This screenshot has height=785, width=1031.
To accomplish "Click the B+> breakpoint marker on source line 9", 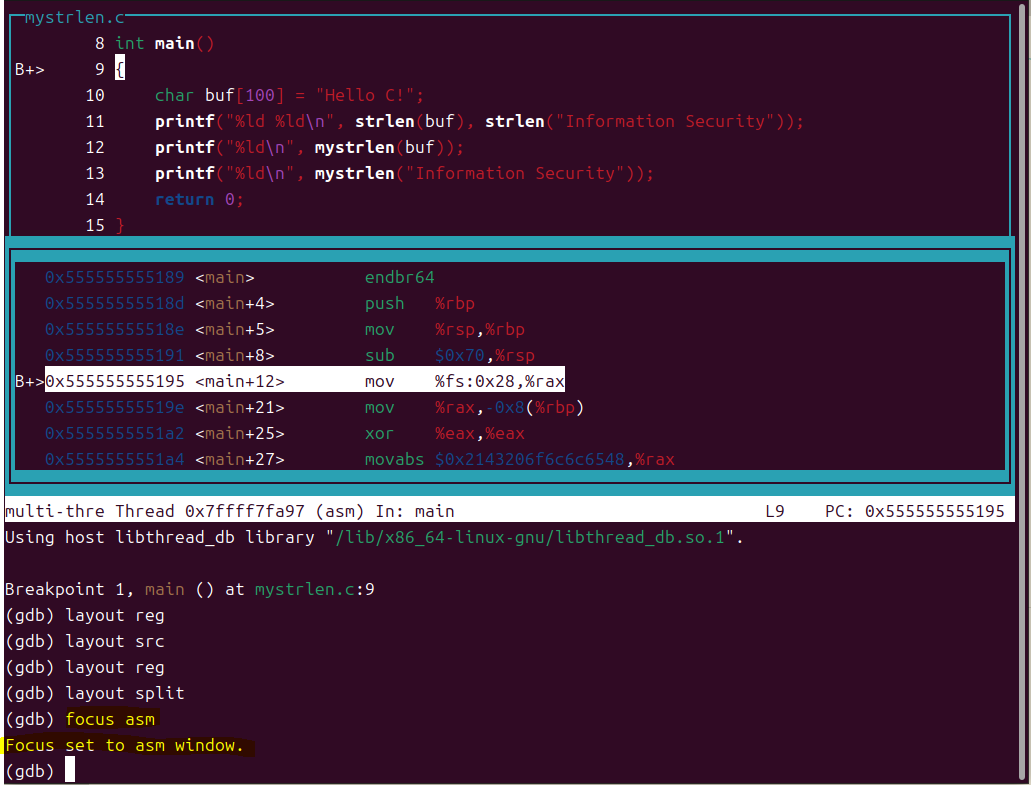I will tap(30, 70).
